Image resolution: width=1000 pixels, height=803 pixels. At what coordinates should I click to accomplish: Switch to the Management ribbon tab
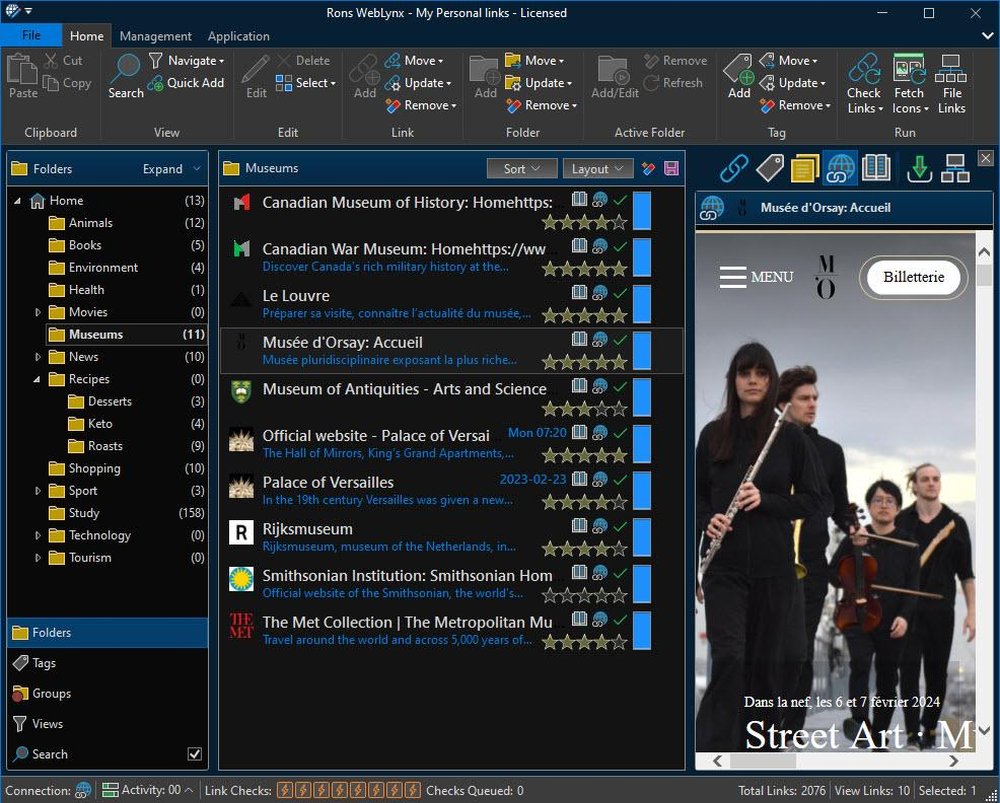pyautogui.click(x=155, y=36)
